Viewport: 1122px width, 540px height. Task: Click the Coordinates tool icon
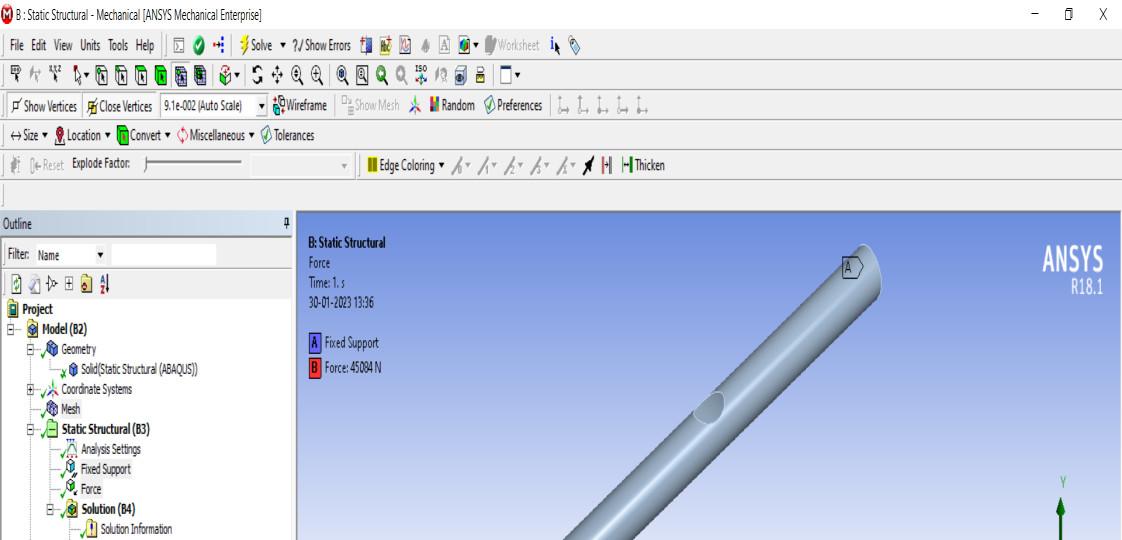[55, 75]
